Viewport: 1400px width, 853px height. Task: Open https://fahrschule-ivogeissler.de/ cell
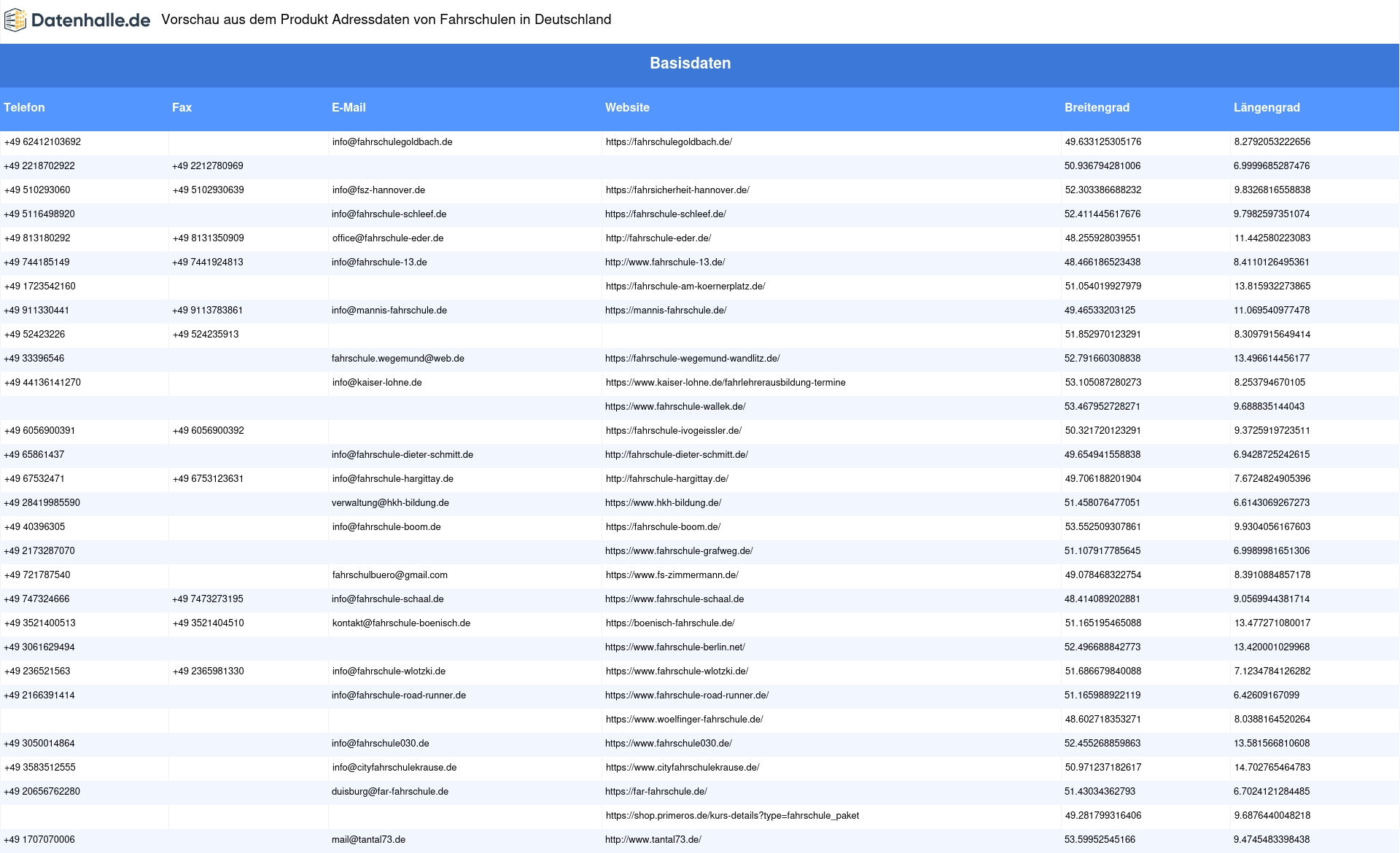pyautogui.click(x=674, y=431)
